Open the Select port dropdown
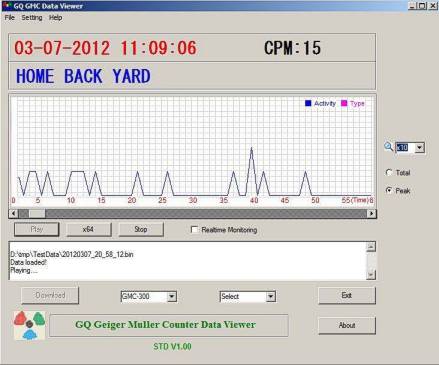The height and width of the screenshot is (365, 439). (x=271, y=296)
